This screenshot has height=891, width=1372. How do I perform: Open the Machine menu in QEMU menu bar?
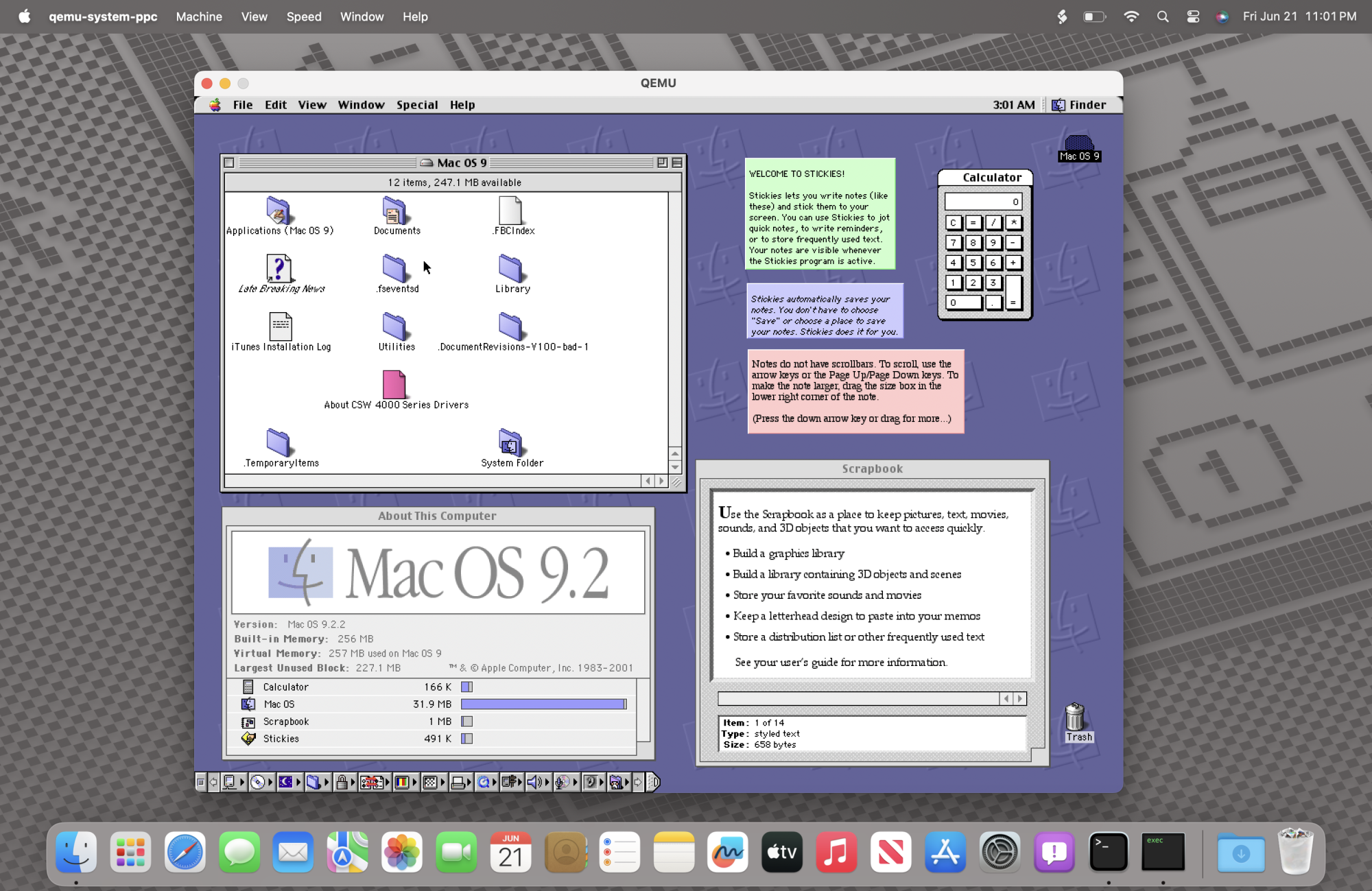coord(199,16)
